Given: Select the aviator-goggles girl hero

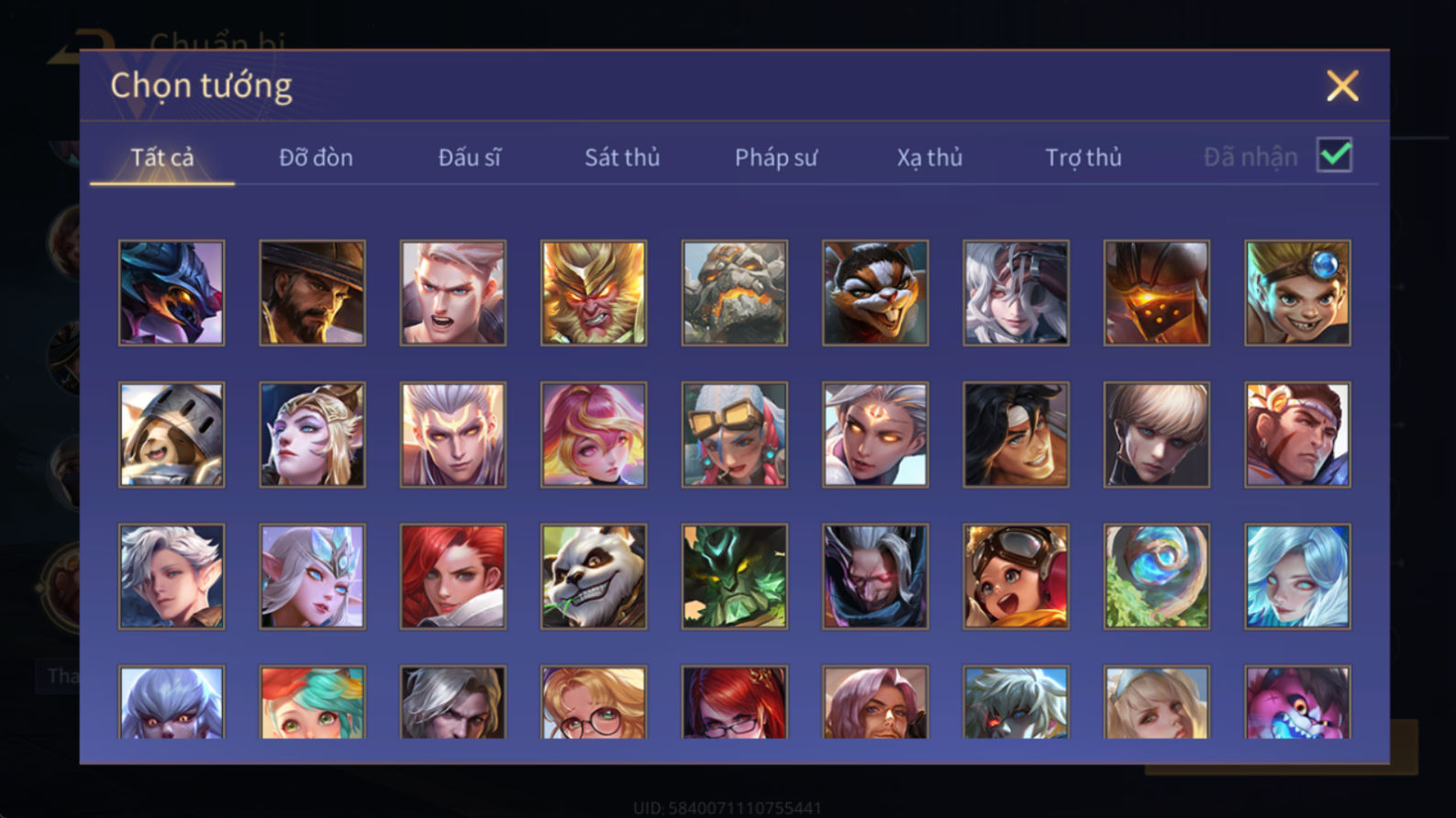Looking at the screenshot, I should click(x=1016, y=576).
